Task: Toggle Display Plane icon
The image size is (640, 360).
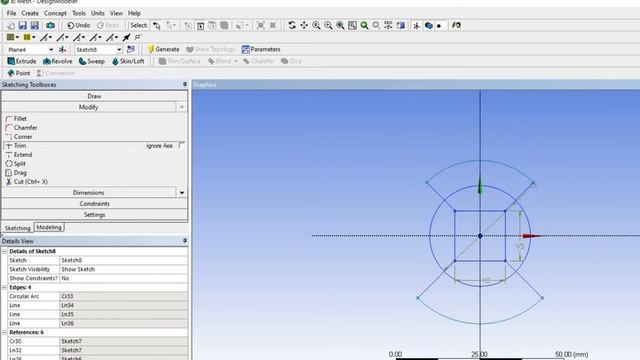Action: tap(417, 25)
